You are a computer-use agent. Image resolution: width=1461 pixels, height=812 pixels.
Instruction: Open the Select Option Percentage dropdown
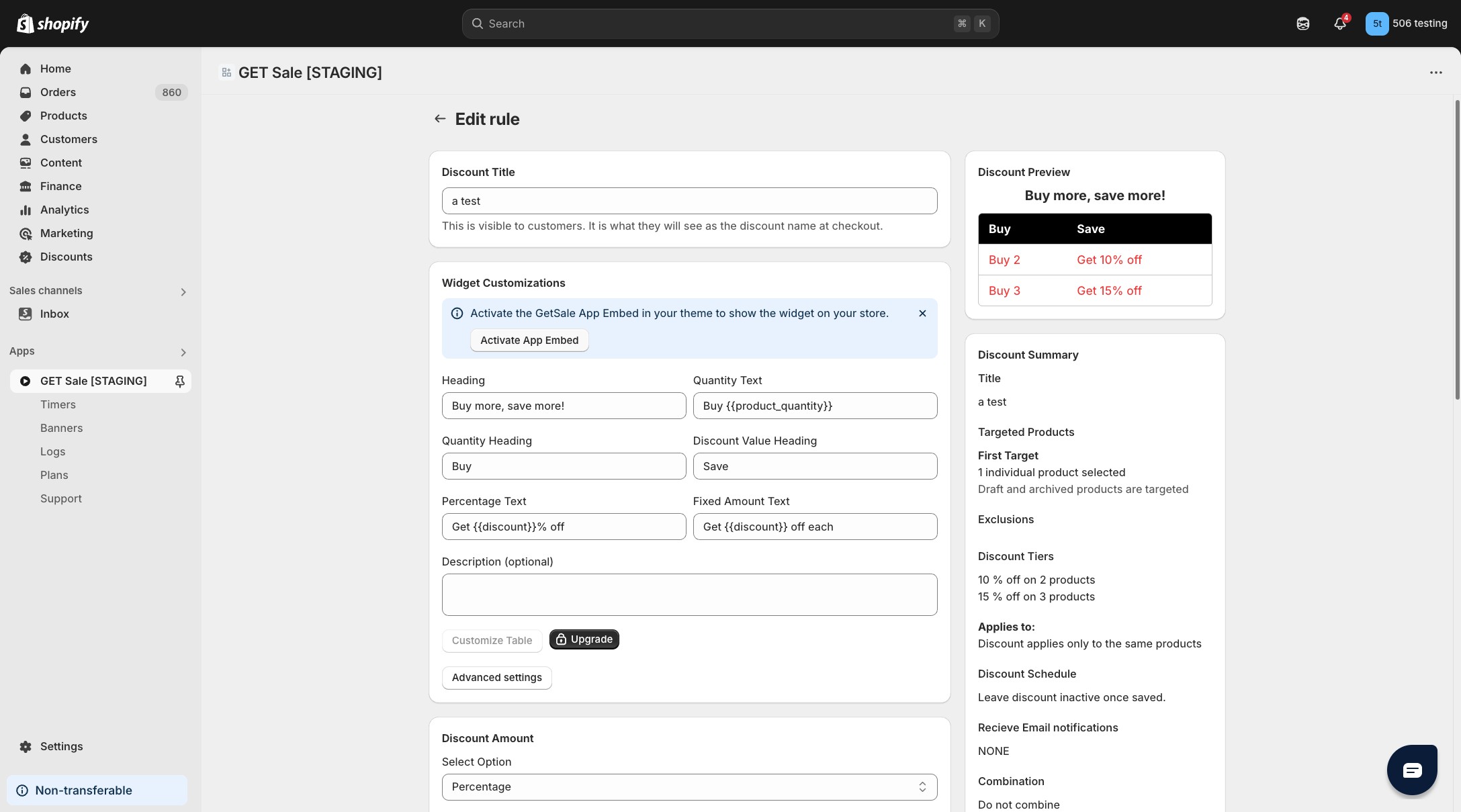pos(689,786)
